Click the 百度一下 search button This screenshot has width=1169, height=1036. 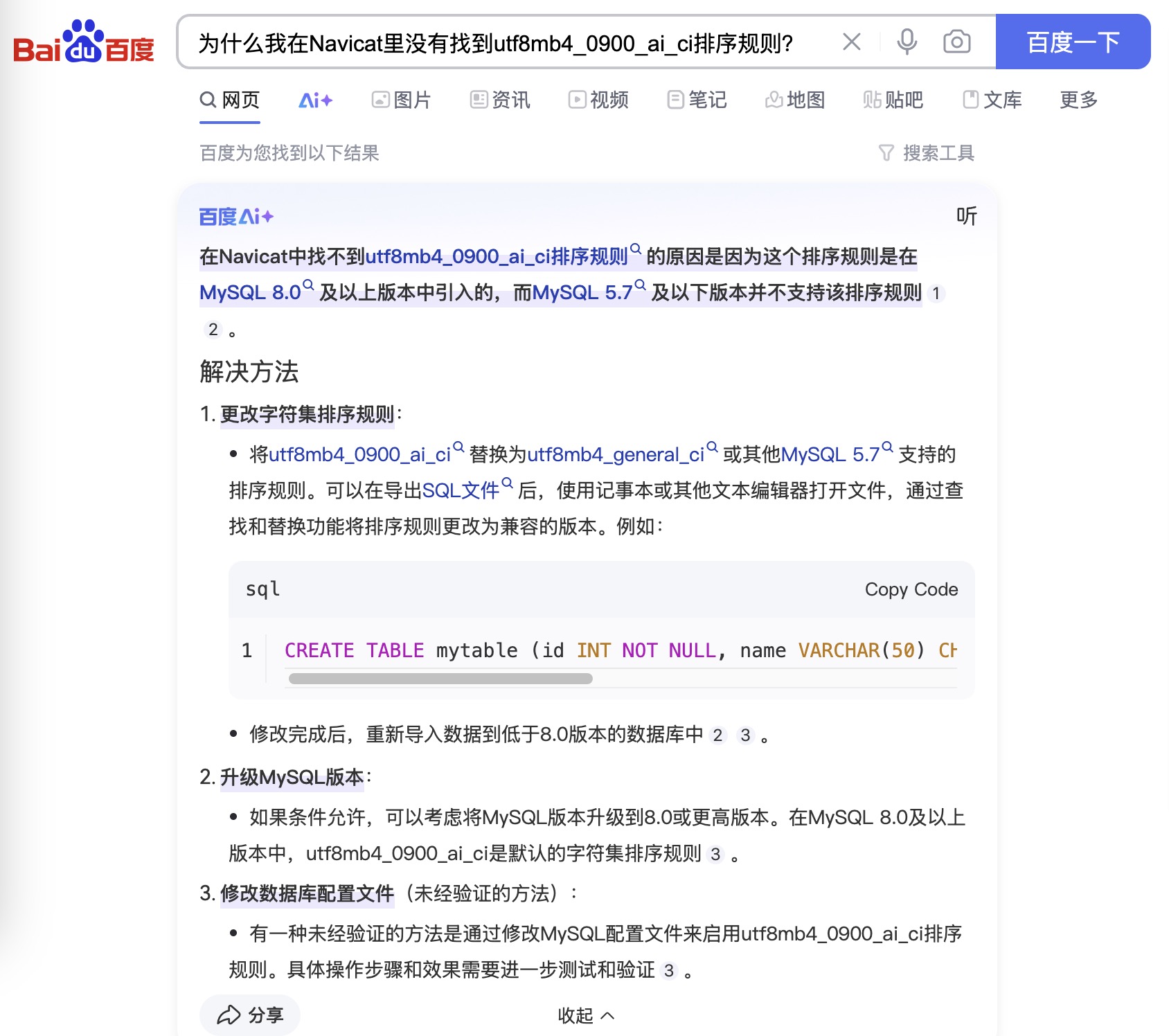pyautogui.click(x=1073, y=42)
